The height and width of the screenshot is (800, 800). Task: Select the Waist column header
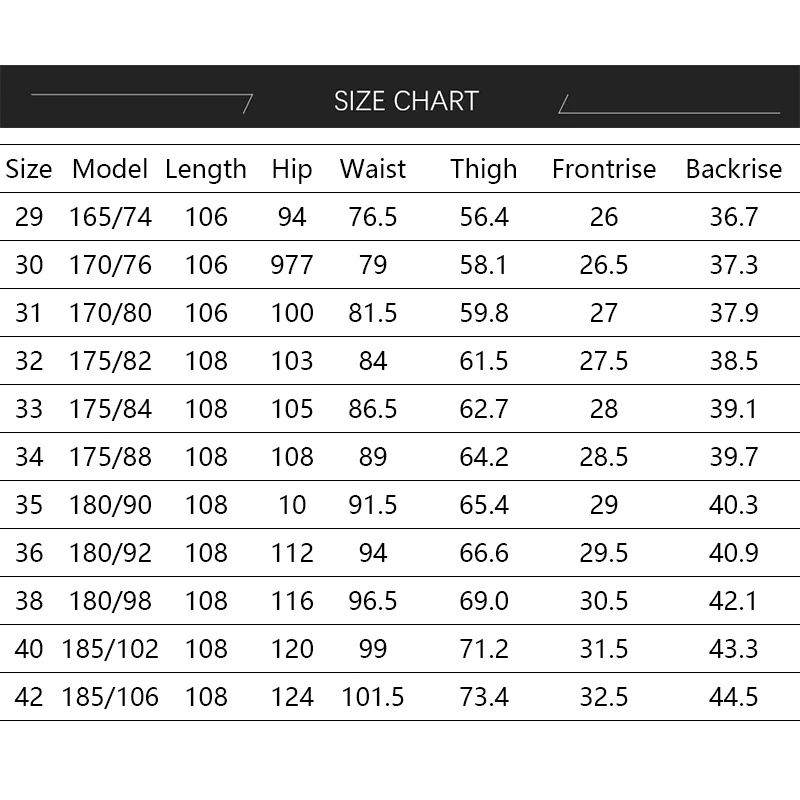(373, 169)
